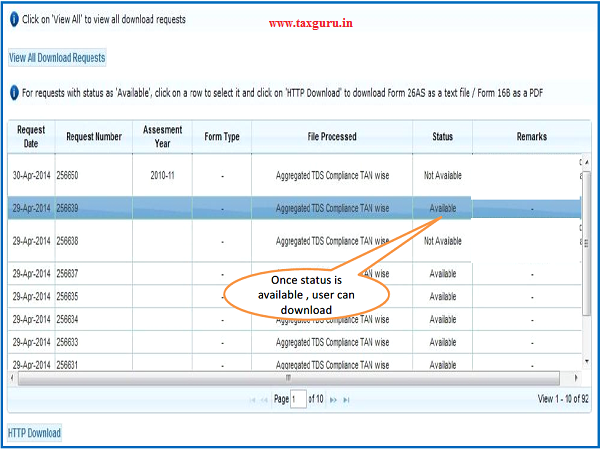Viewport: 600px width, 449px height.
Task: Click info icon beside 'Available' status instructions
Action: tap(13, 93)
